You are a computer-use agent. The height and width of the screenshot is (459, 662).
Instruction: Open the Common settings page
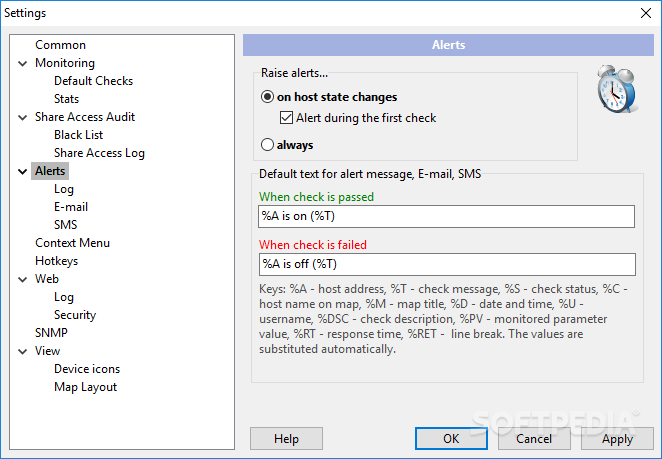(x=60, y=45)
